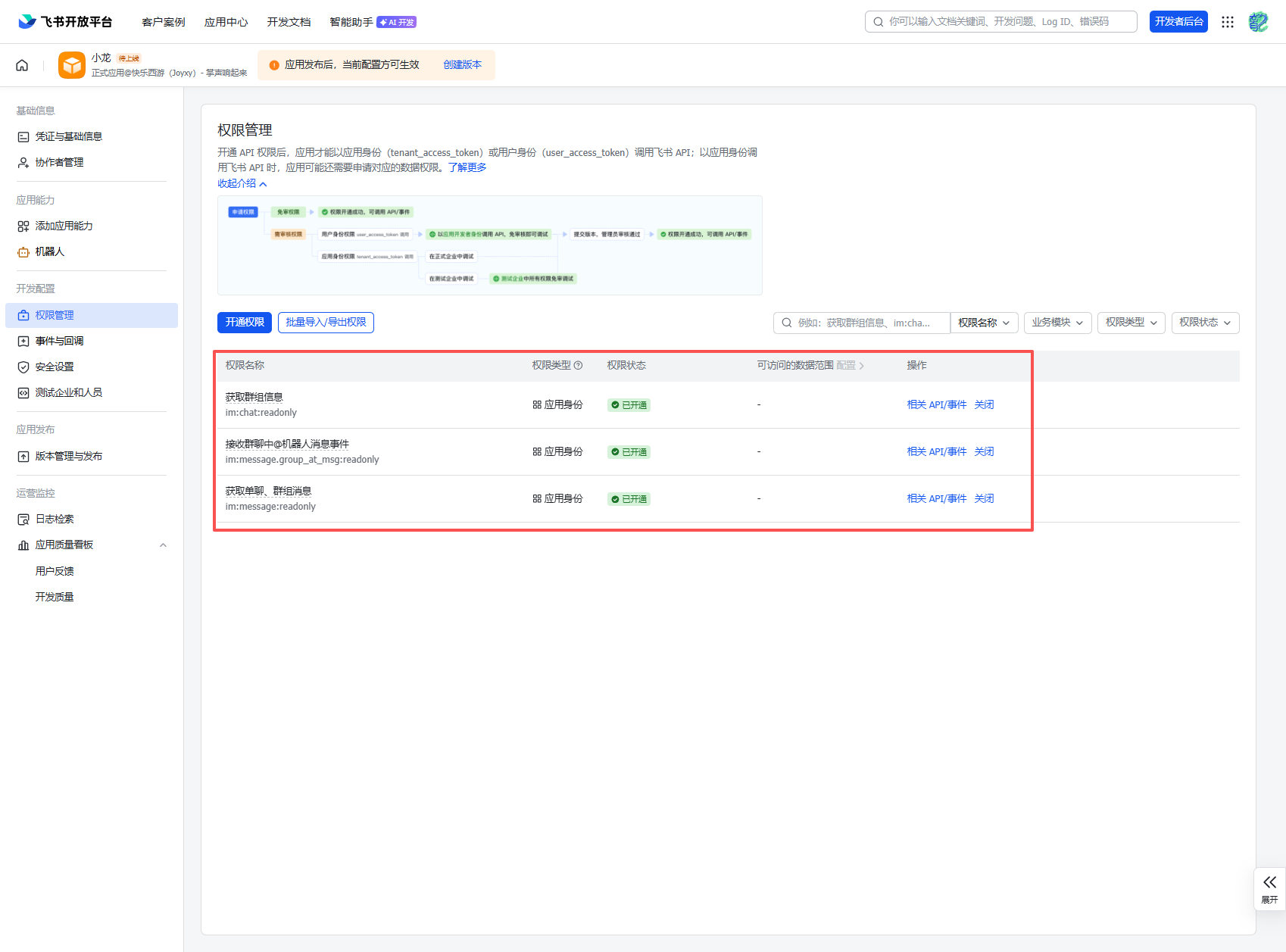Click 关闭 for 接收群聊中@机器人消息事件
Viewport: 1286px width, 952px height.
tap(984, 451)
